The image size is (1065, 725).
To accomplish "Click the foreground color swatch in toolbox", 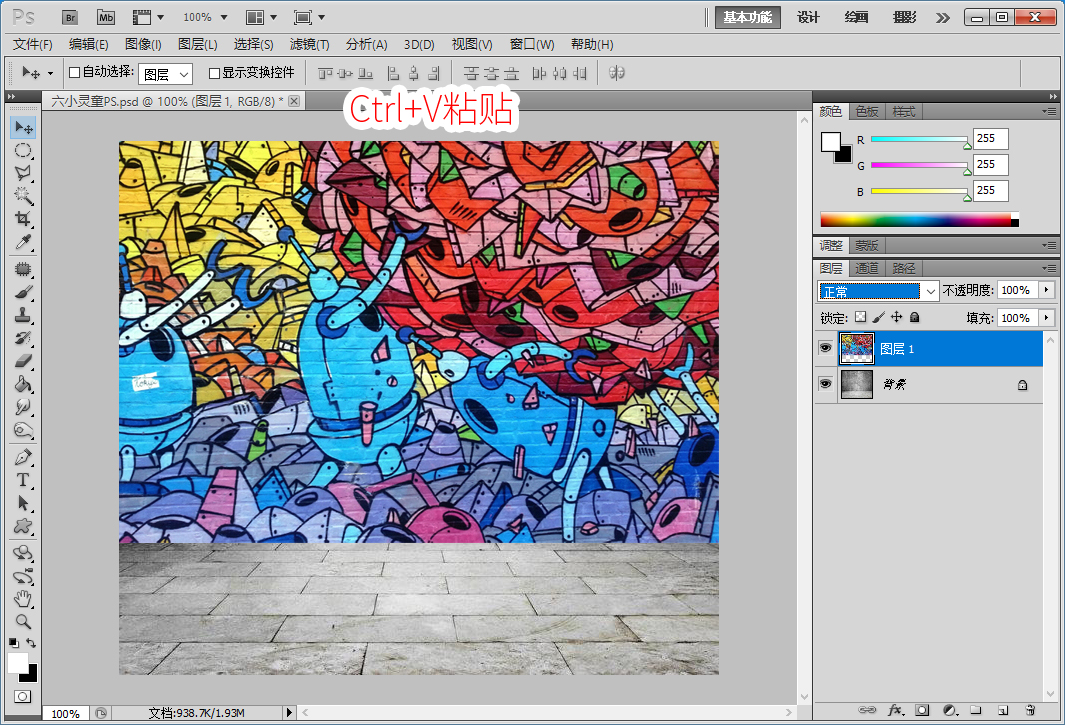I will (17, 662).
